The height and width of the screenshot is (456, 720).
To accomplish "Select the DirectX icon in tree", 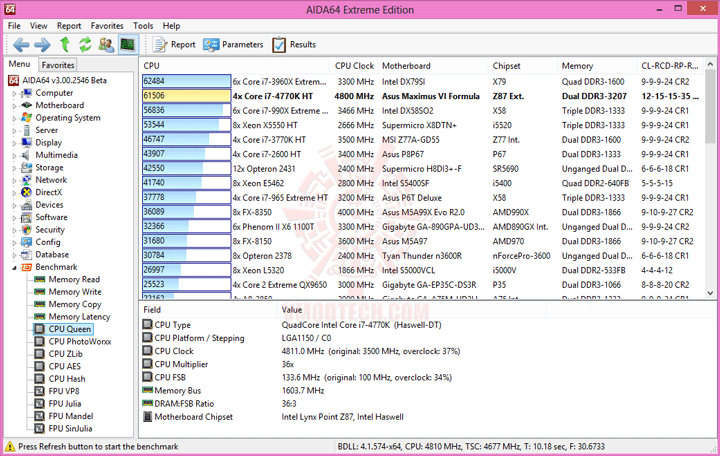I will pyautogui.click(x=27, y=192).
